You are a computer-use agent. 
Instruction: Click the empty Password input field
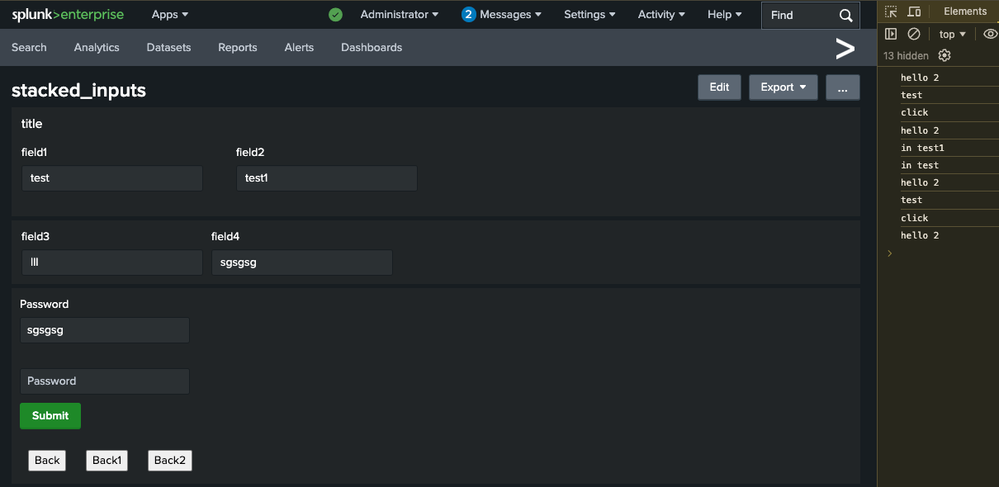click(x=104, y=381)
